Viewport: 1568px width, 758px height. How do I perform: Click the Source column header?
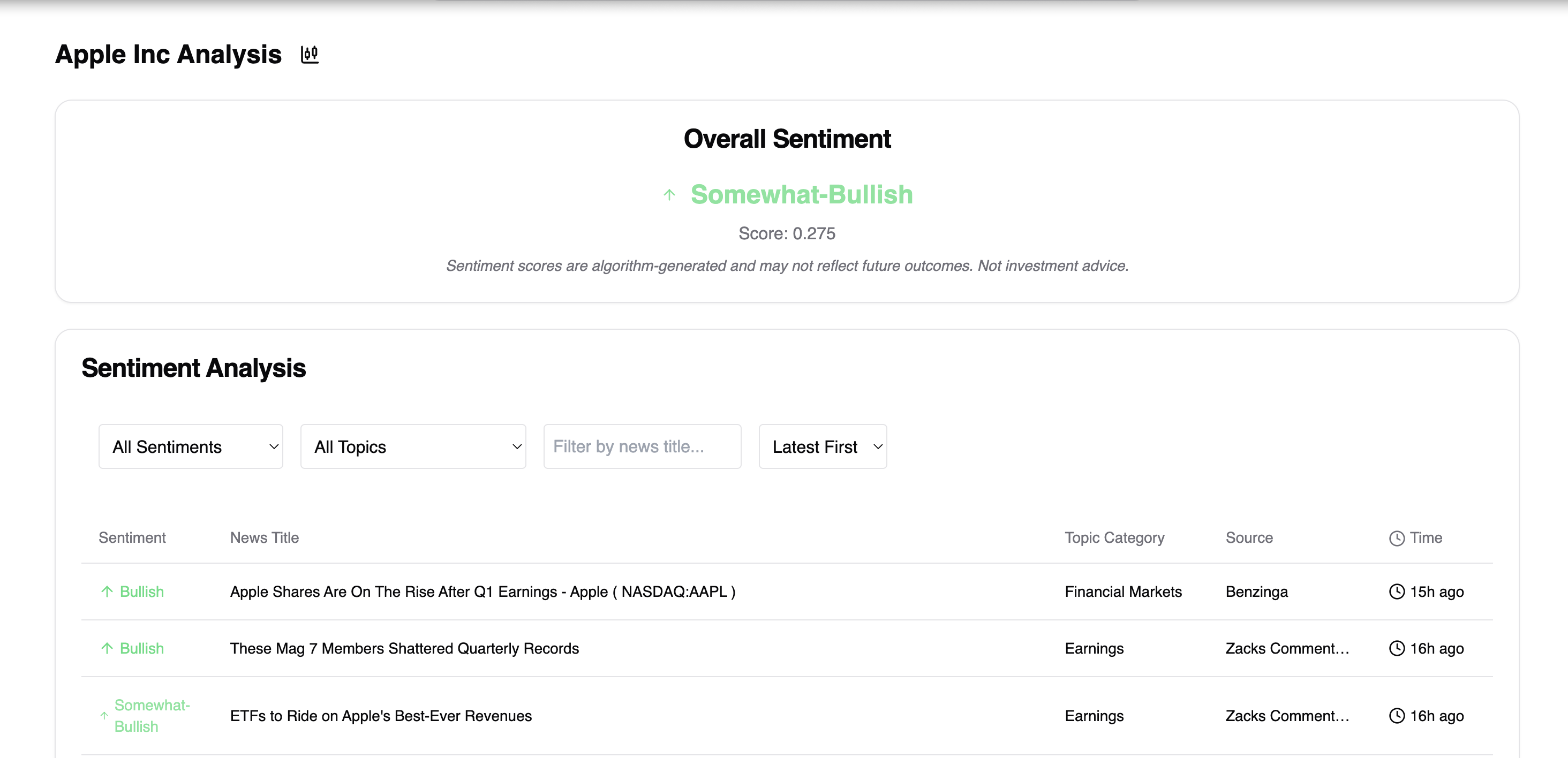(x=1248, y=538)
